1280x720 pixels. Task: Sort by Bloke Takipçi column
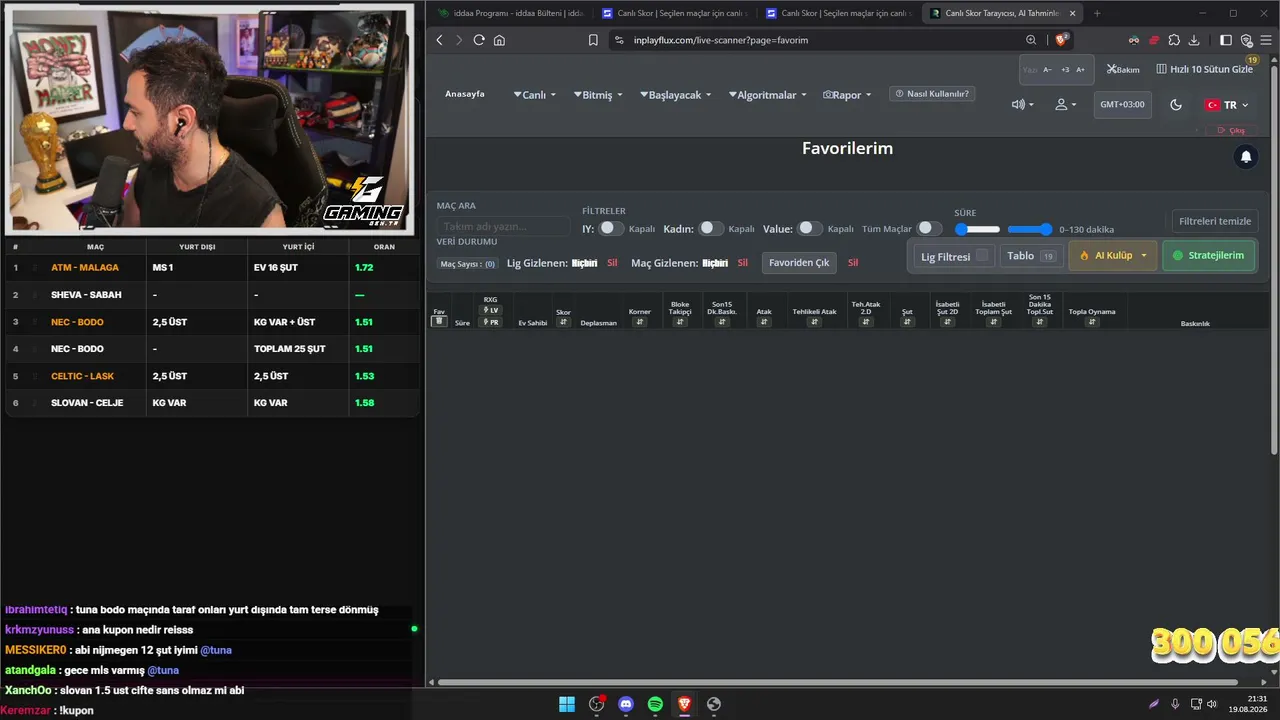(x=680, y=322)
